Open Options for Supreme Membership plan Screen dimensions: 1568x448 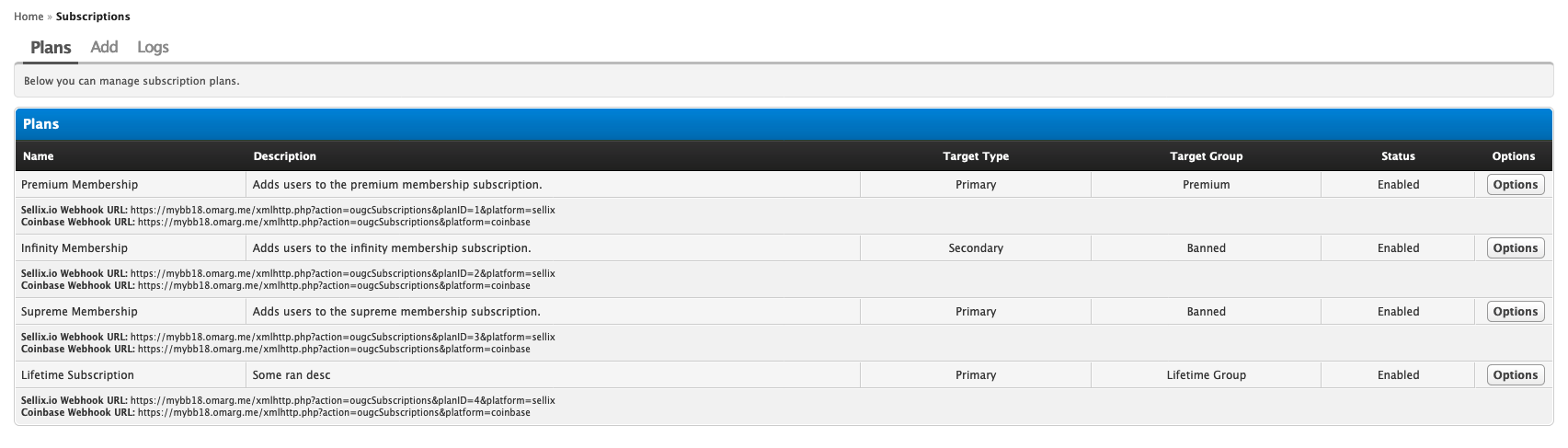coord(1515,311)
